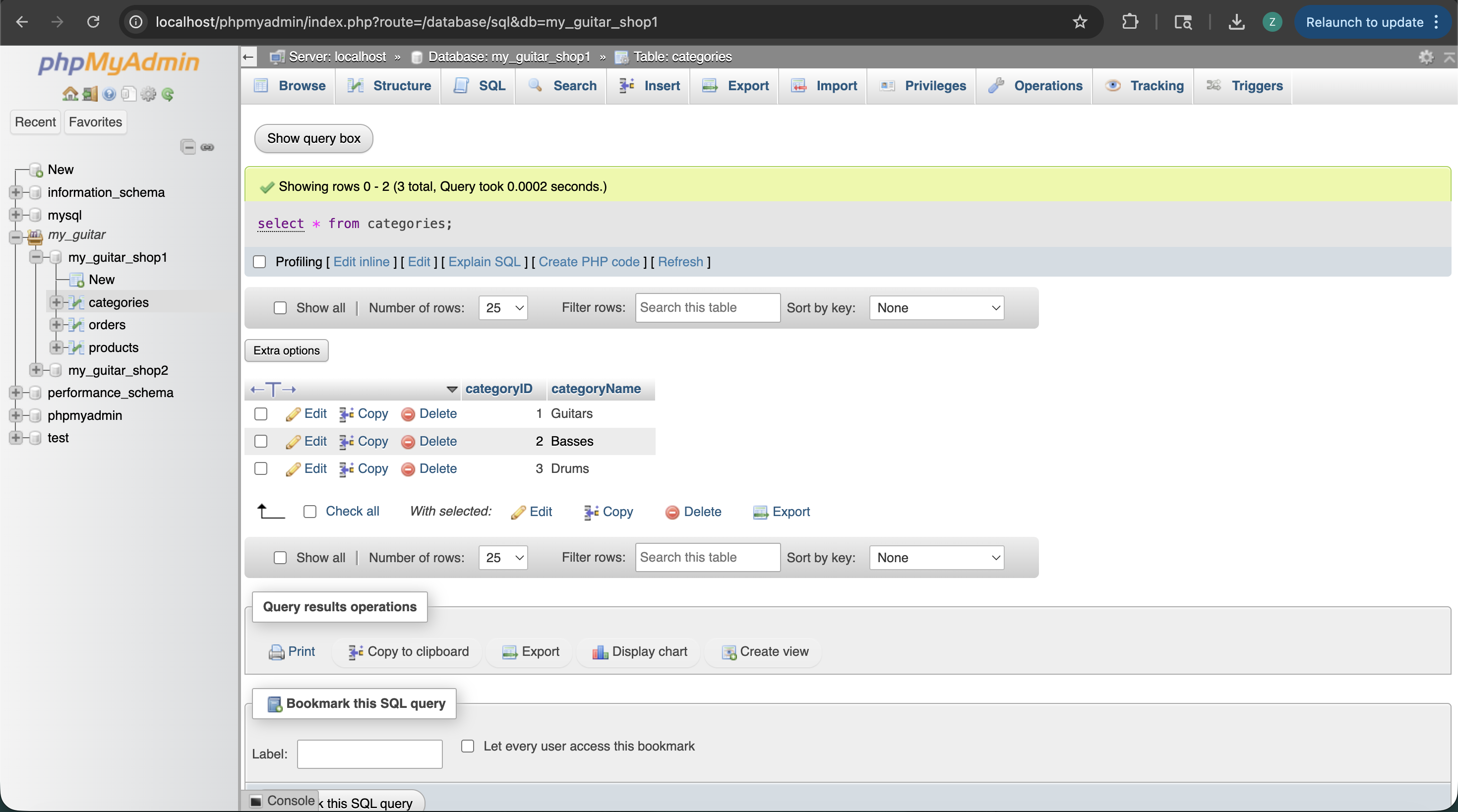Open top Number of rows dropdown
1458x812 pixels.
(x=503, y=308)
